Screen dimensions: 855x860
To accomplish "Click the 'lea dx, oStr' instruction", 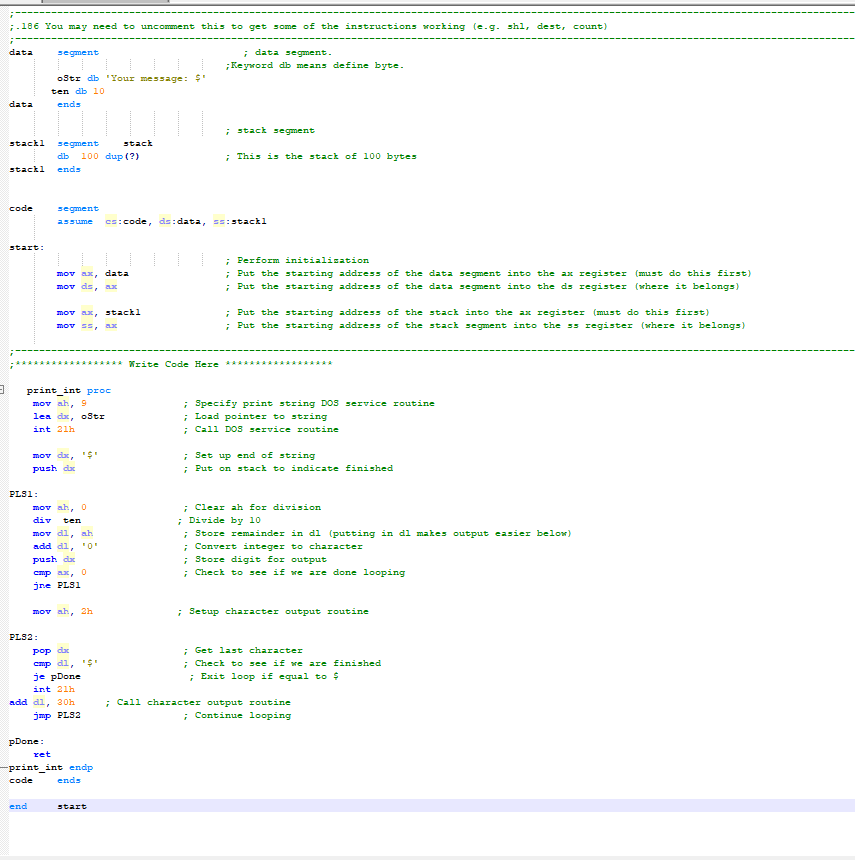I will pyautogui.click(x=69, y=416).
